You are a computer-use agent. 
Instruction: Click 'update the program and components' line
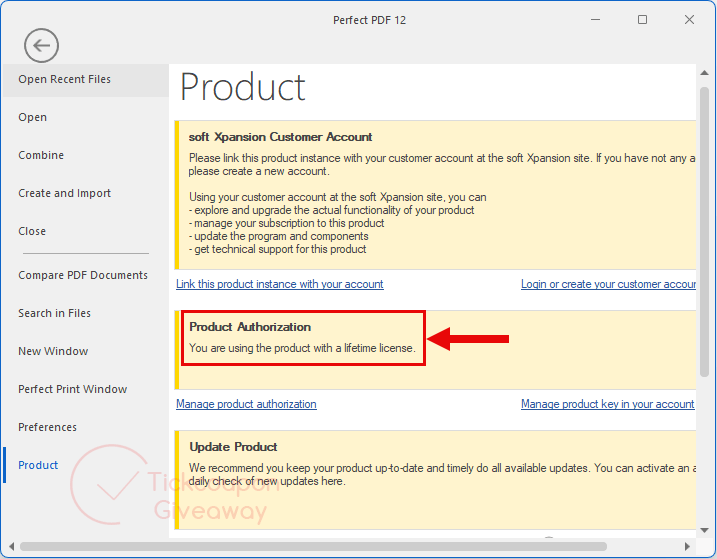279,236
